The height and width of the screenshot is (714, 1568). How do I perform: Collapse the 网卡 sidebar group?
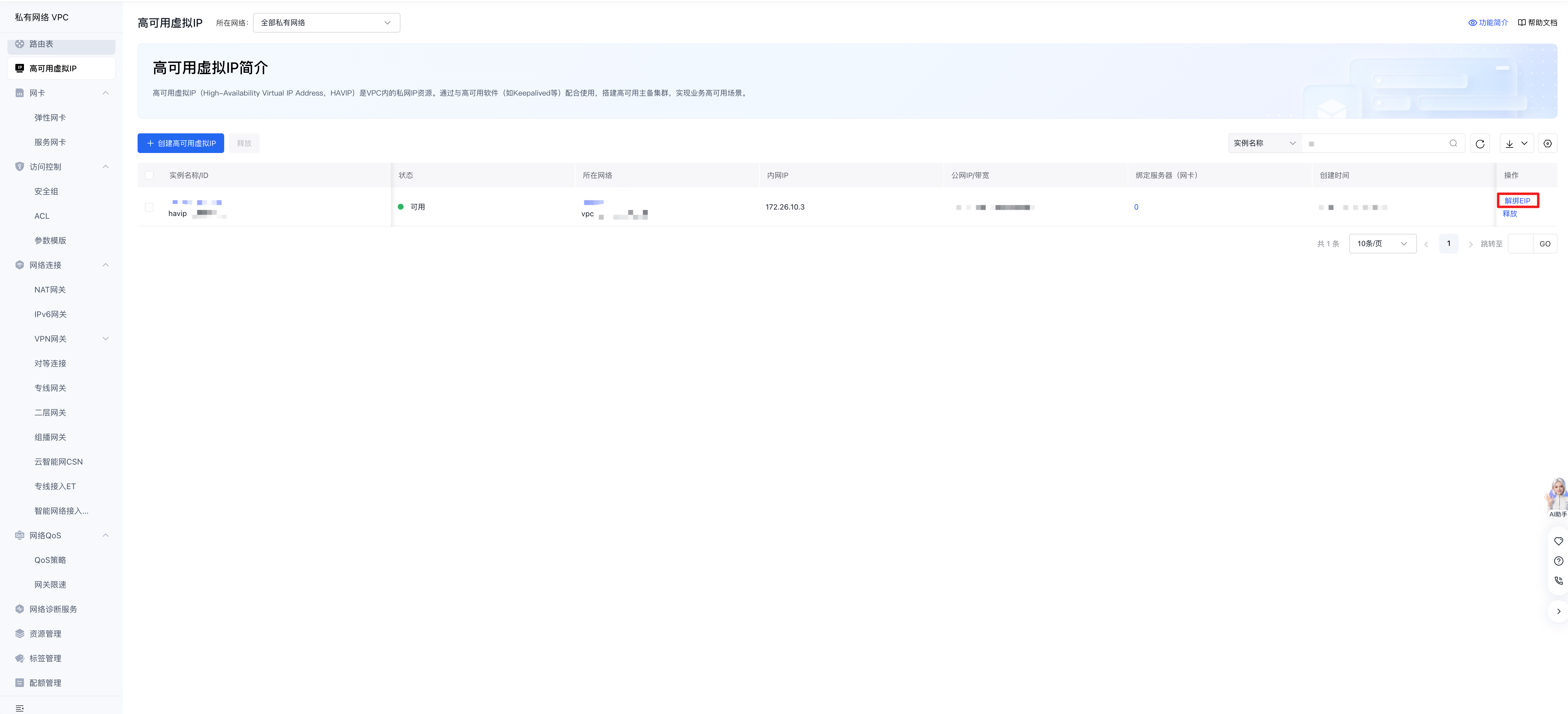(106, 93)
